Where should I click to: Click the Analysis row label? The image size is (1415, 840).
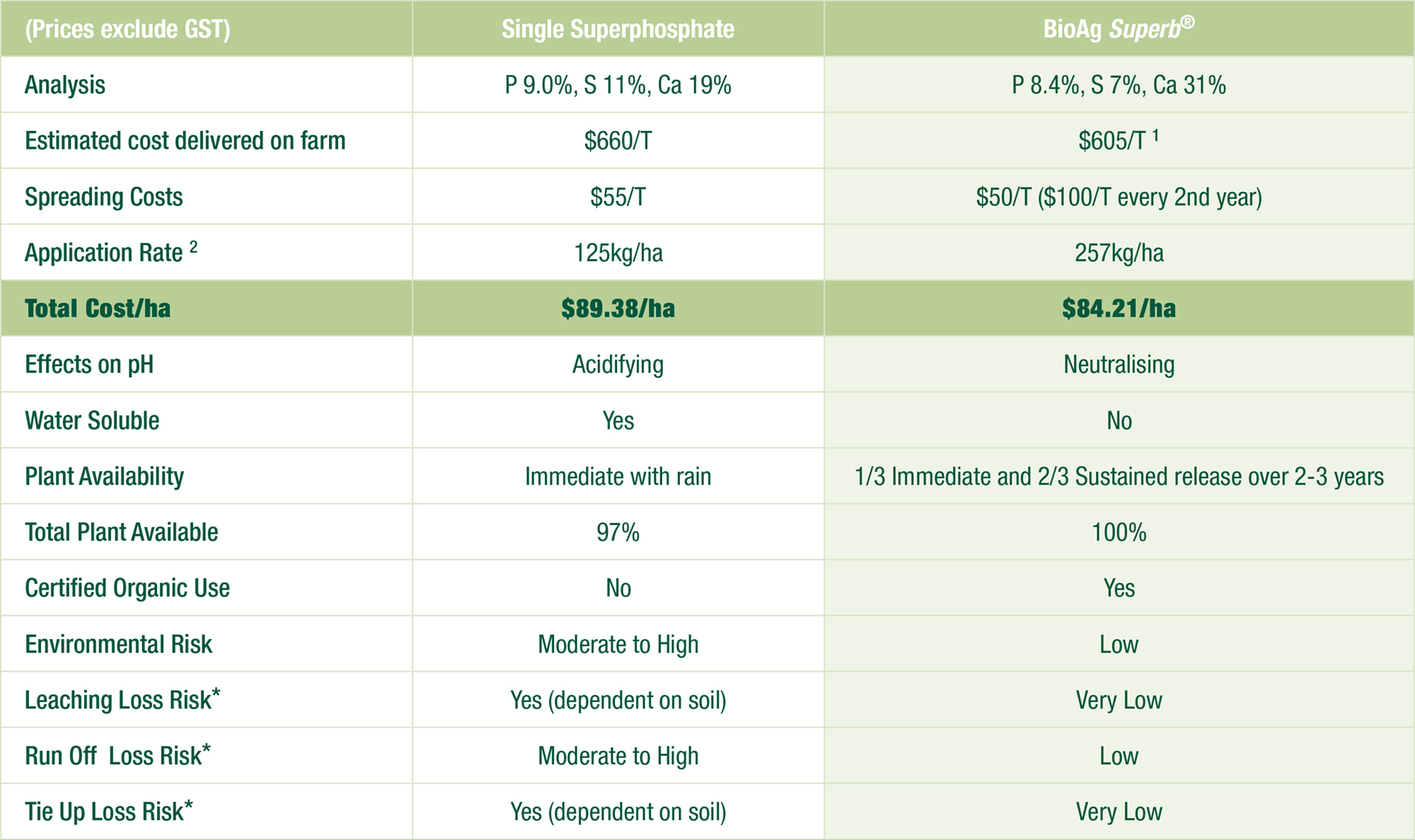65,85
